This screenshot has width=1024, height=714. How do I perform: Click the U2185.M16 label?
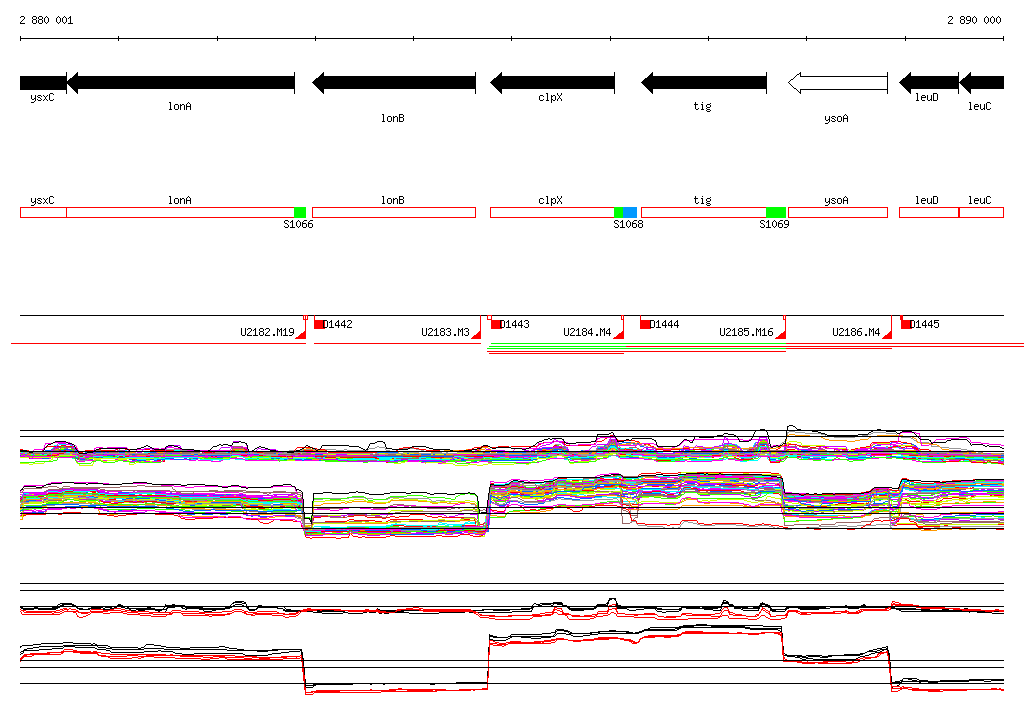tap(746, 333)
